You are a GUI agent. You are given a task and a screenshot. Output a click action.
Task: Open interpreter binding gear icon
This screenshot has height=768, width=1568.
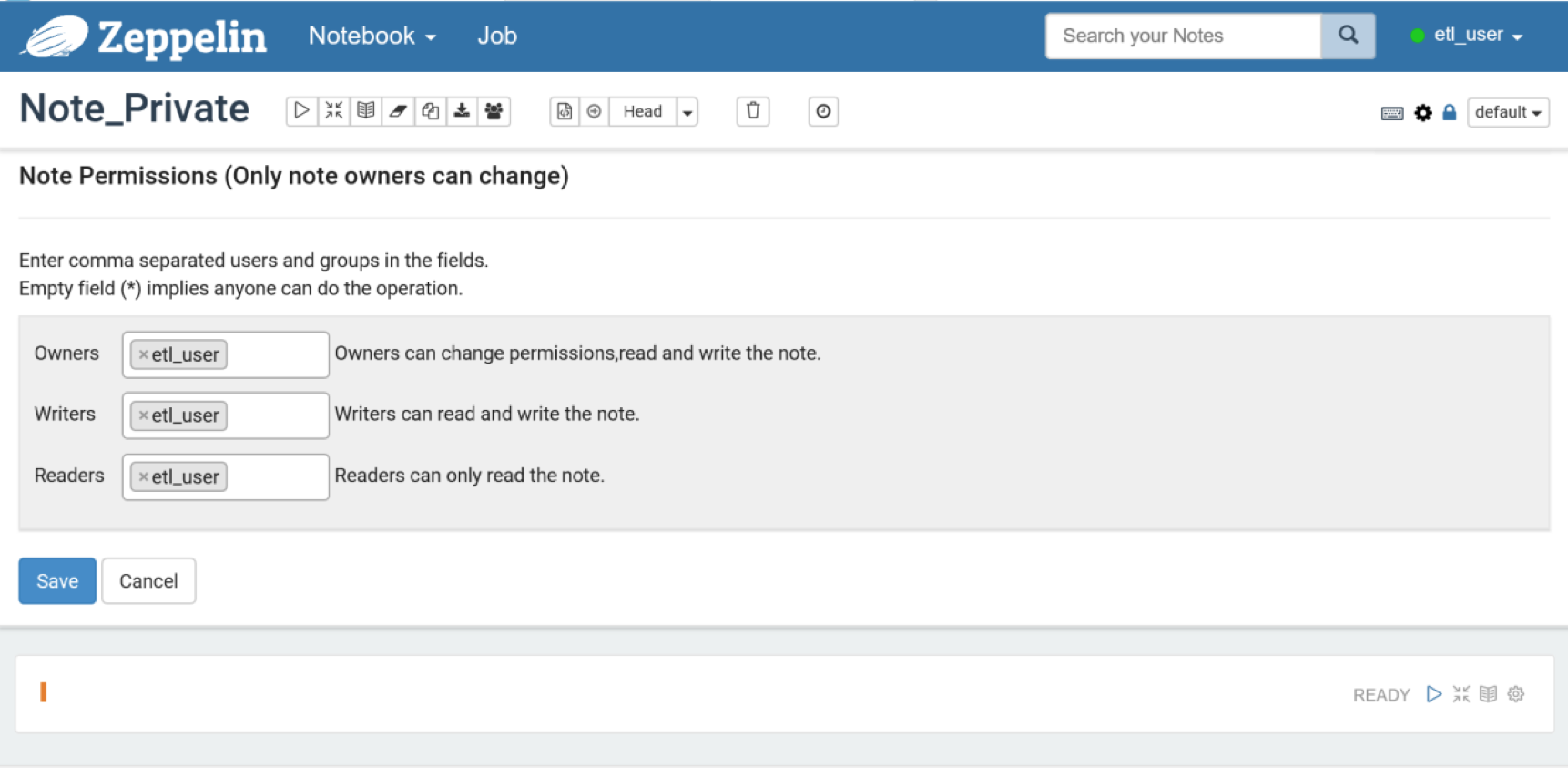[x=1423, y=113]
